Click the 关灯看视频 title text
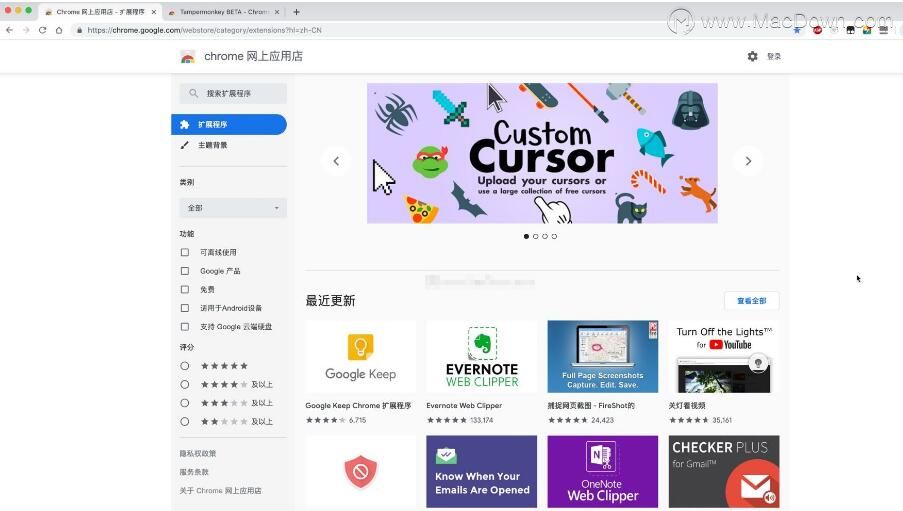 (x=687, y=406)
